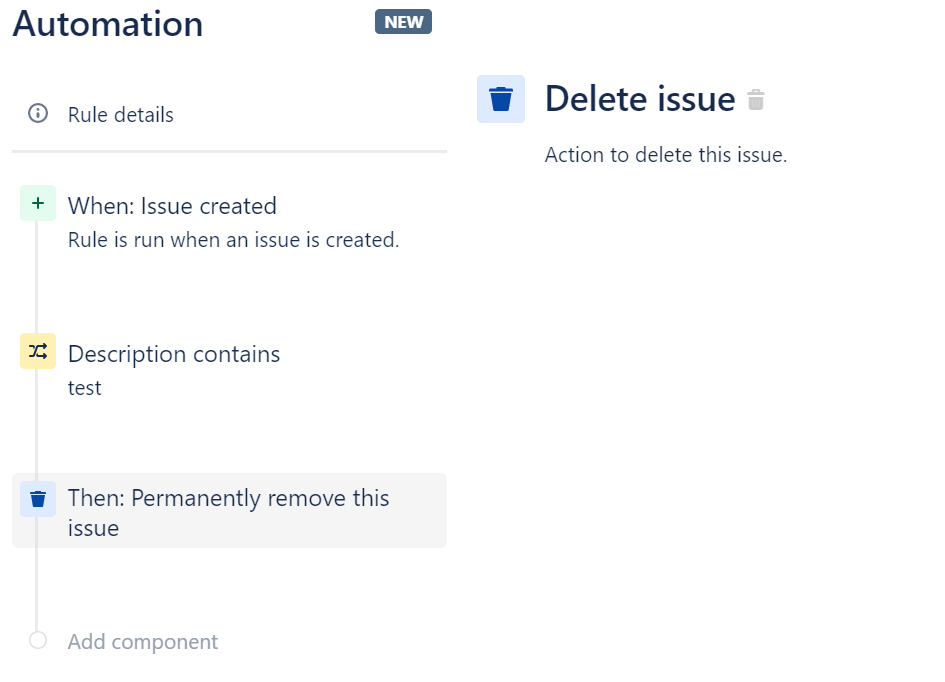The height and width of the screenshot is (682, 945).
Task: Open the info icon next to Rule details
Action: coord(37,113)
